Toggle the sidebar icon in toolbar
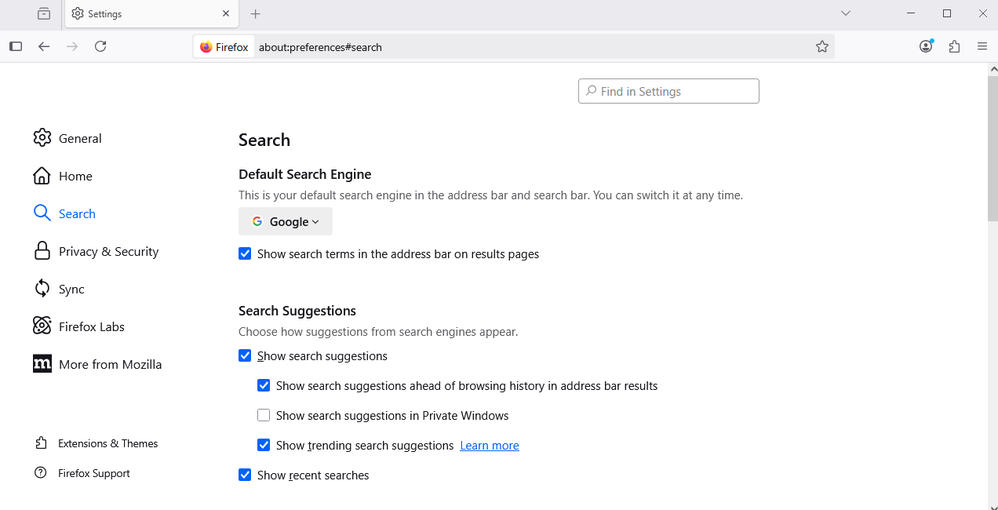The height and width of the screenshot is (510, 998). 16,47
